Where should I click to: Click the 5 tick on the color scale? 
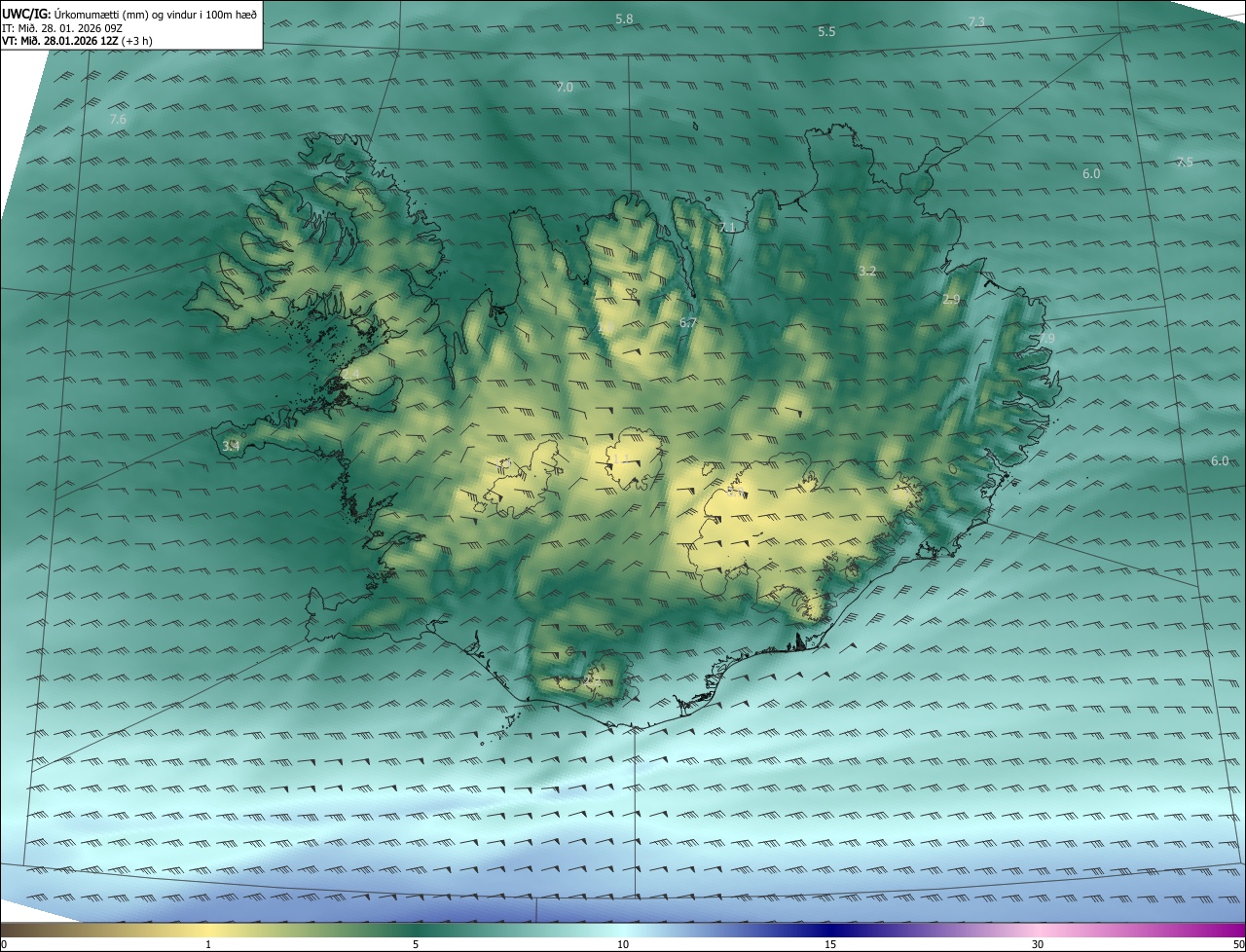pyautogui.click(x=416, y=945)
